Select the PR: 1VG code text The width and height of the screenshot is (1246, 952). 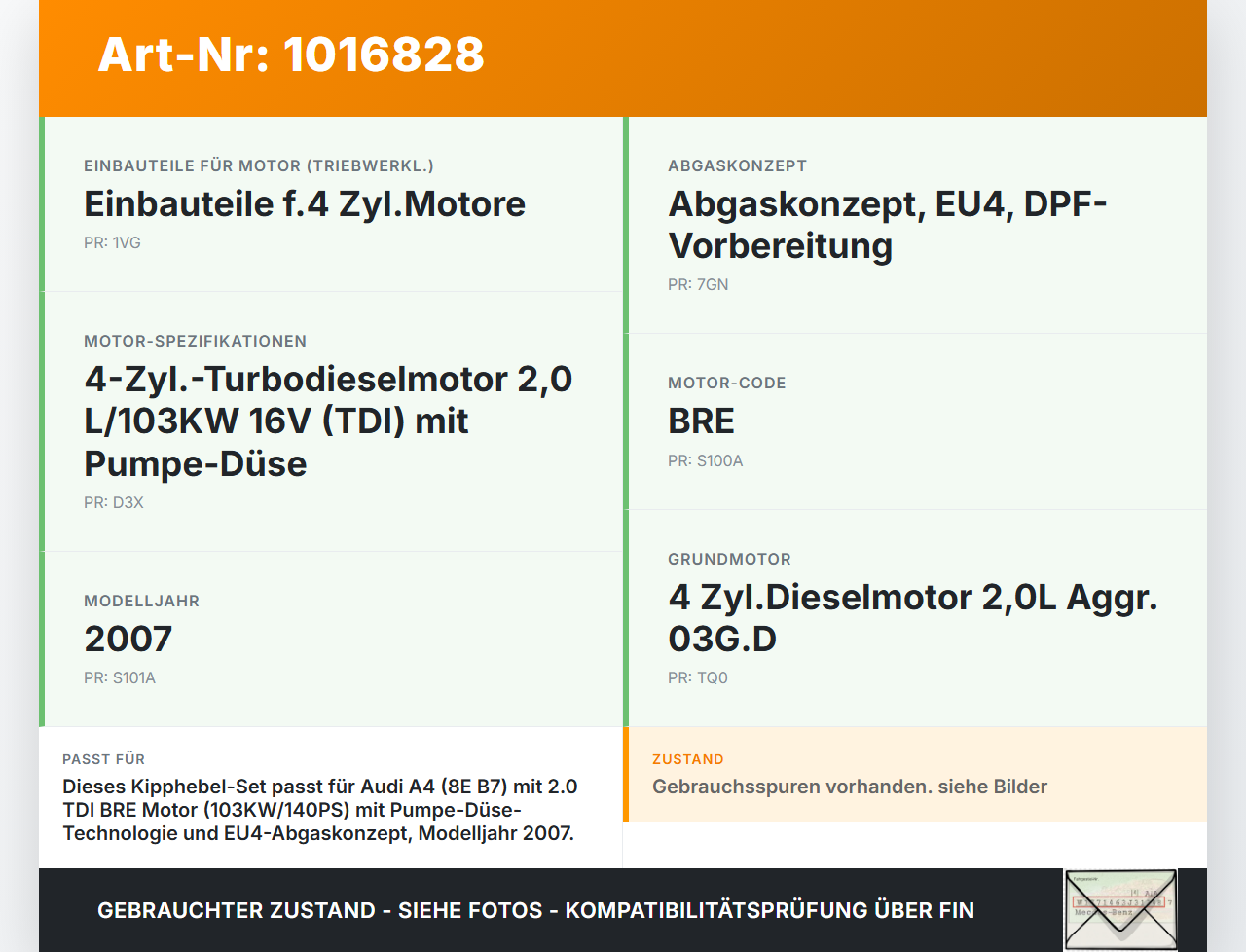click(112, 241)
